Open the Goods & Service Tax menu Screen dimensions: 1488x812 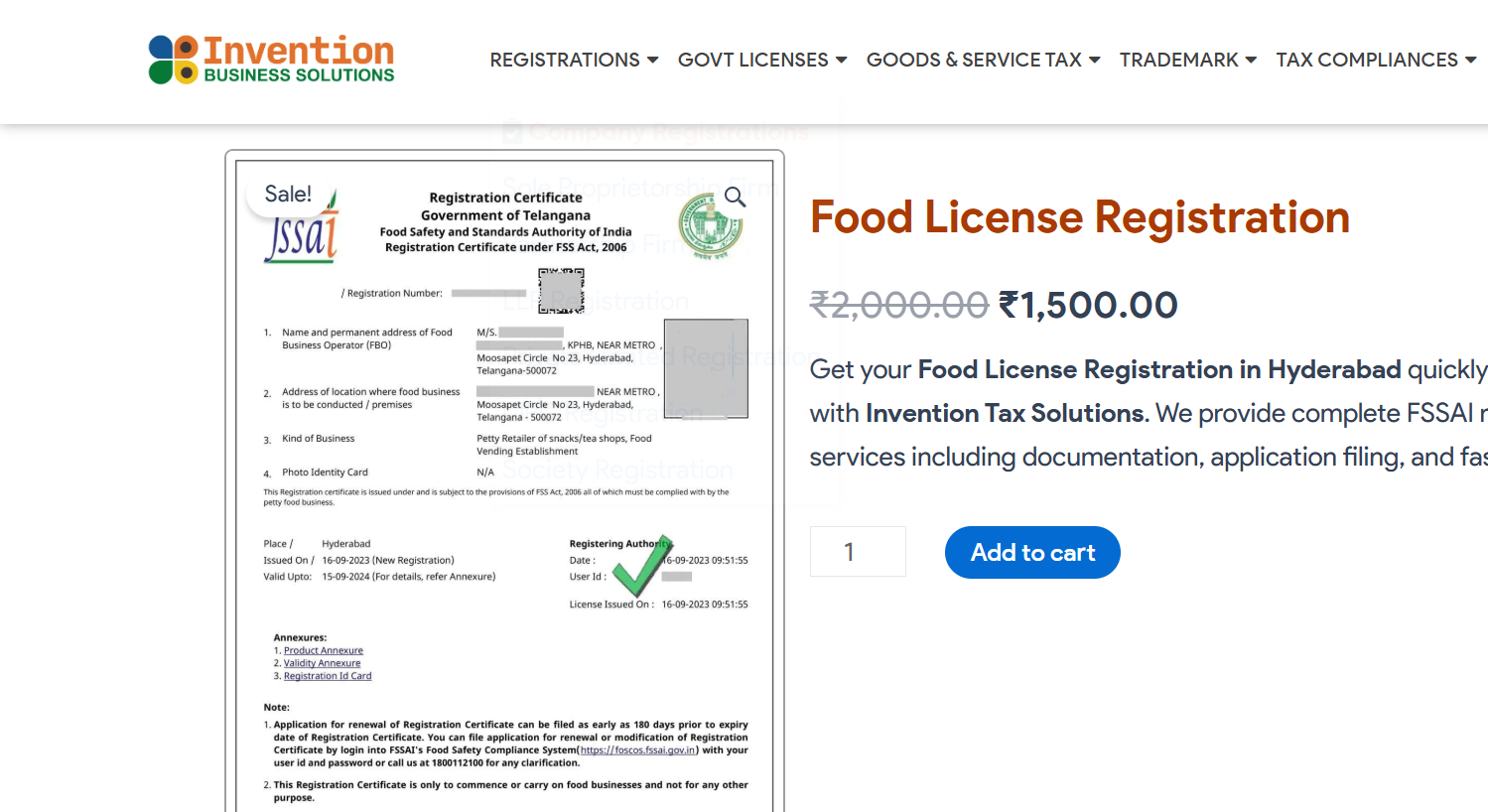(983, 60)
